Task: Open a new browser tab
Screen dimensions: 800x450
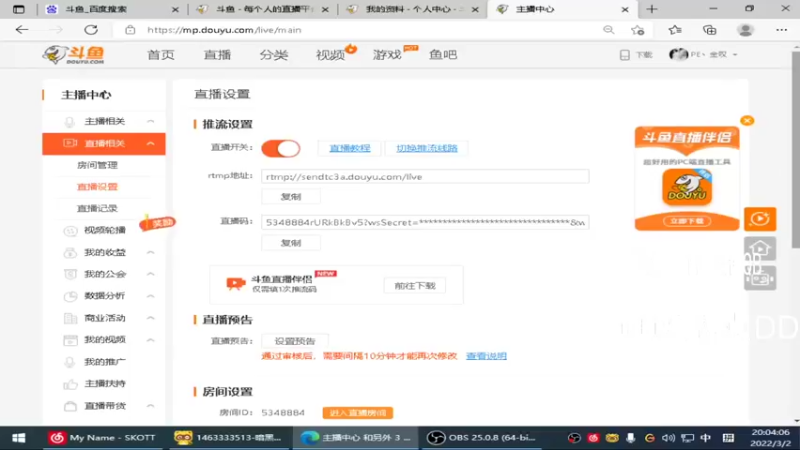Action: coord(652,9)
